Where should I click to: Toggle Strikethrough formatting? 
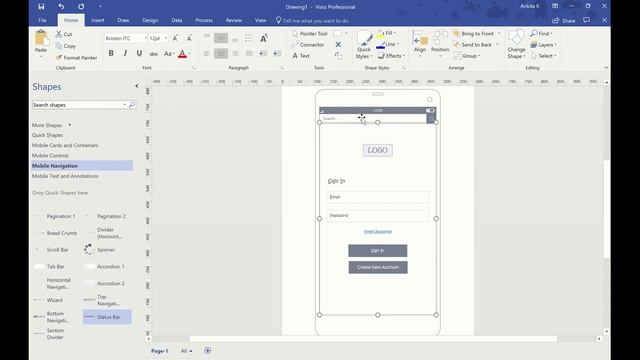(x=153, y=53)
